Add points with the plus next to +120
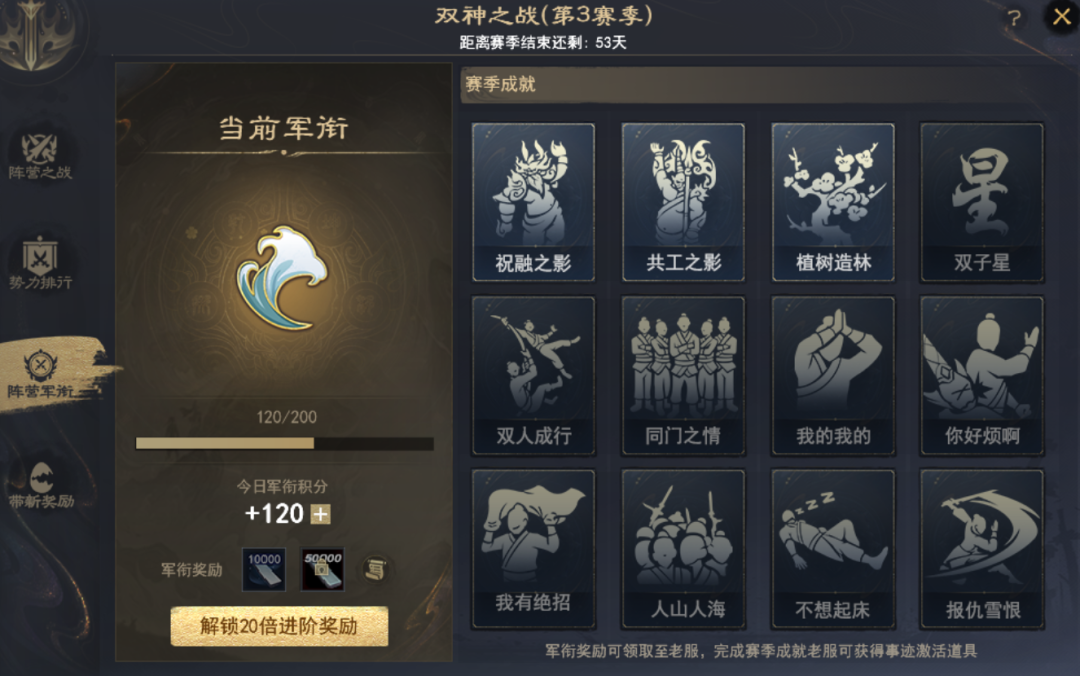The height and width of the screenshot is (676, 1080). pyautogui.click(x=321, y=514)
